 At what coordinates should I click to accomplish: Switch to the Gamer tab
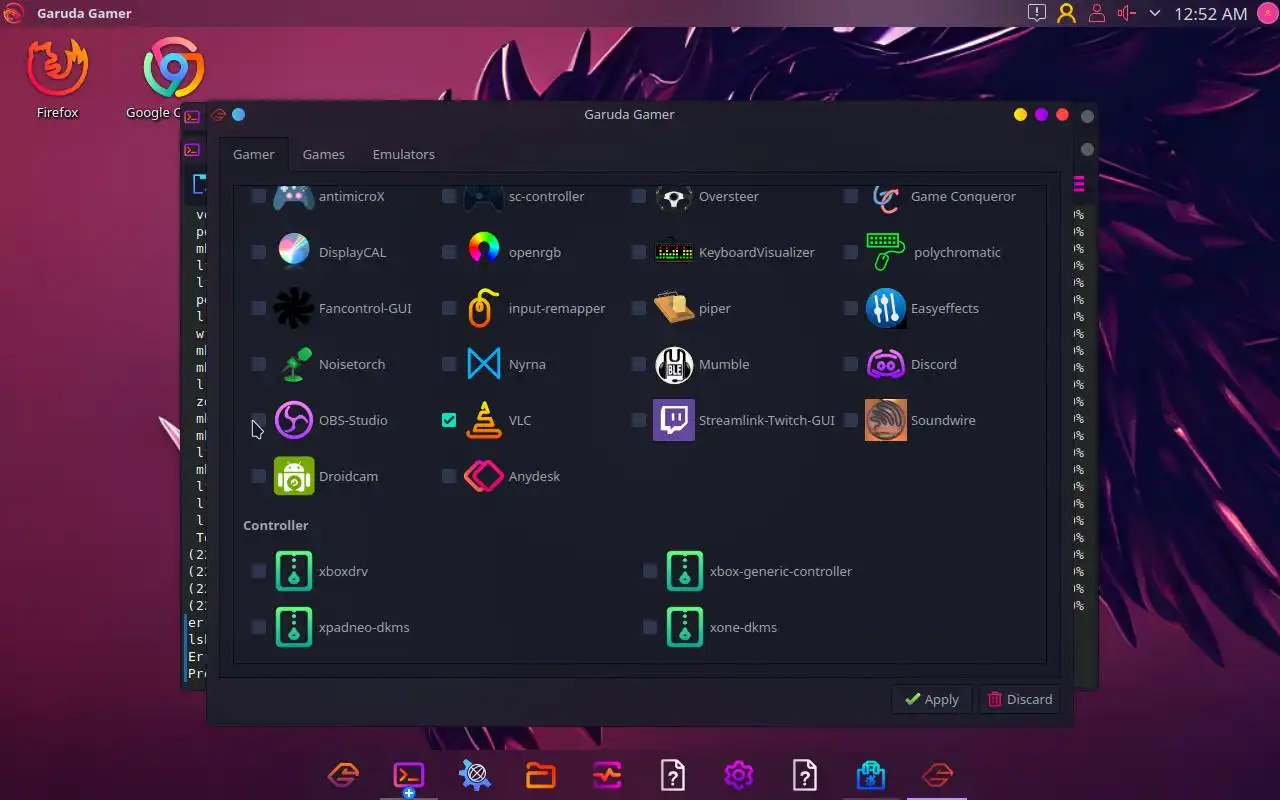[x=254, y=154]
